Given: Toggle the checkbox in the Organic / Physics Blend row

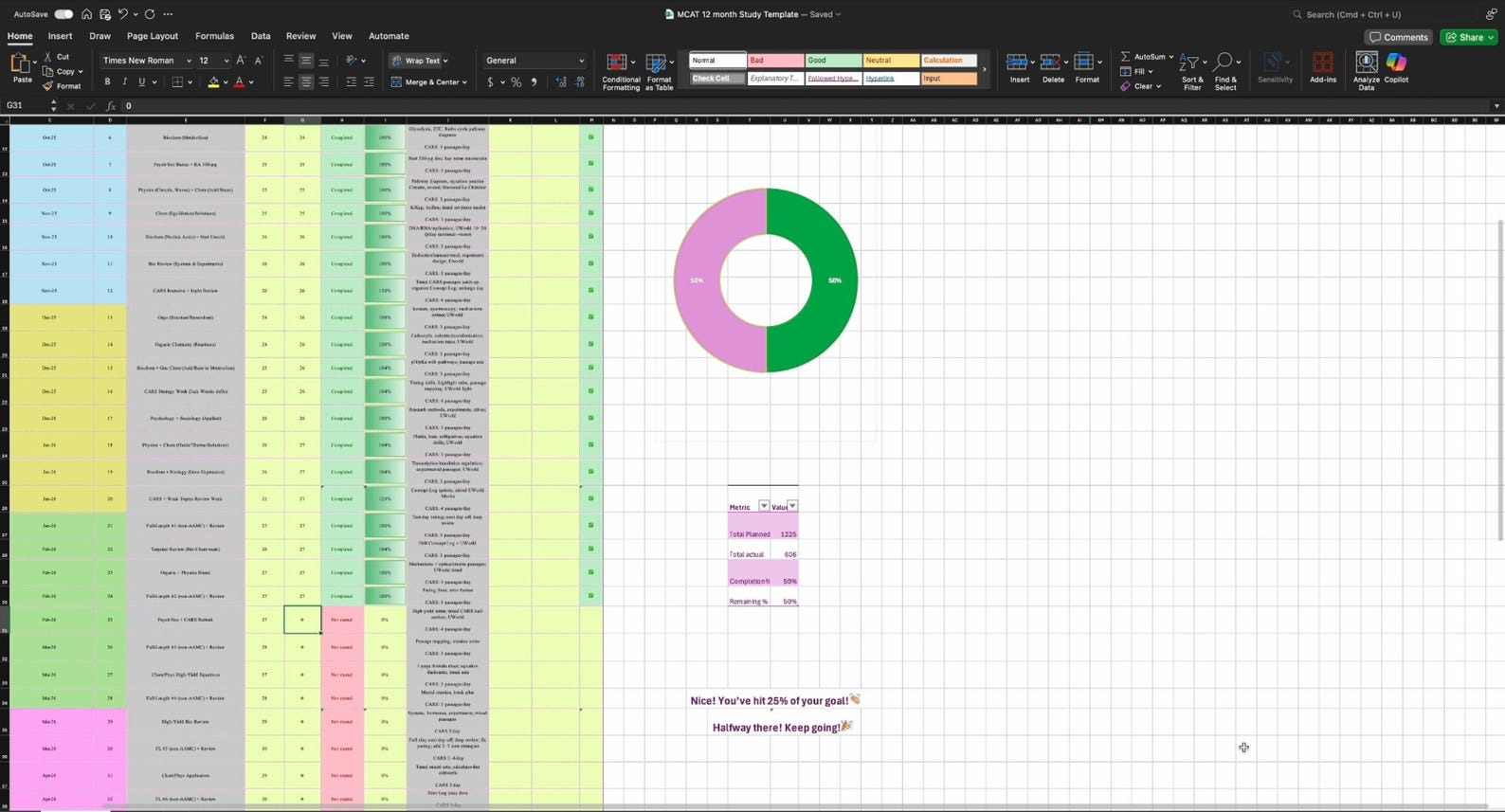Looking at the screenshot, I should (x=590, y=572).
